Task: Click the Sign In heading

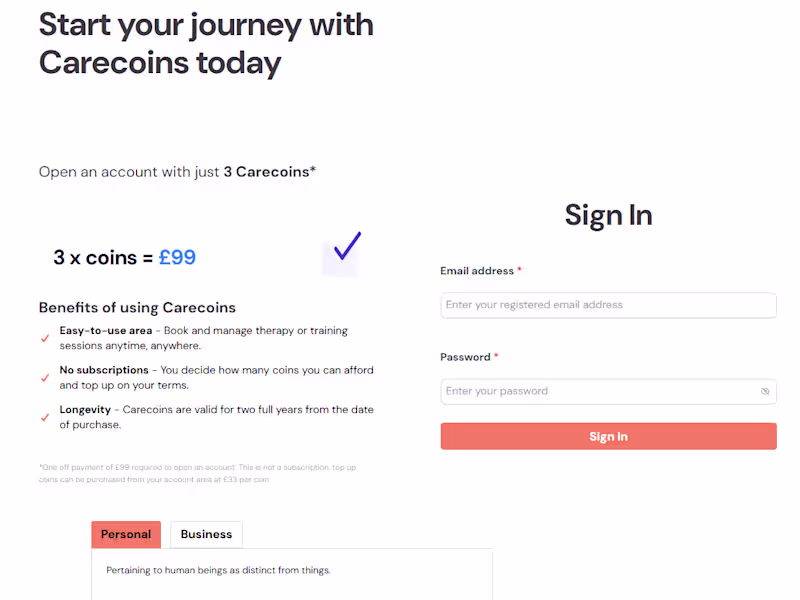Action: [608, 215]
